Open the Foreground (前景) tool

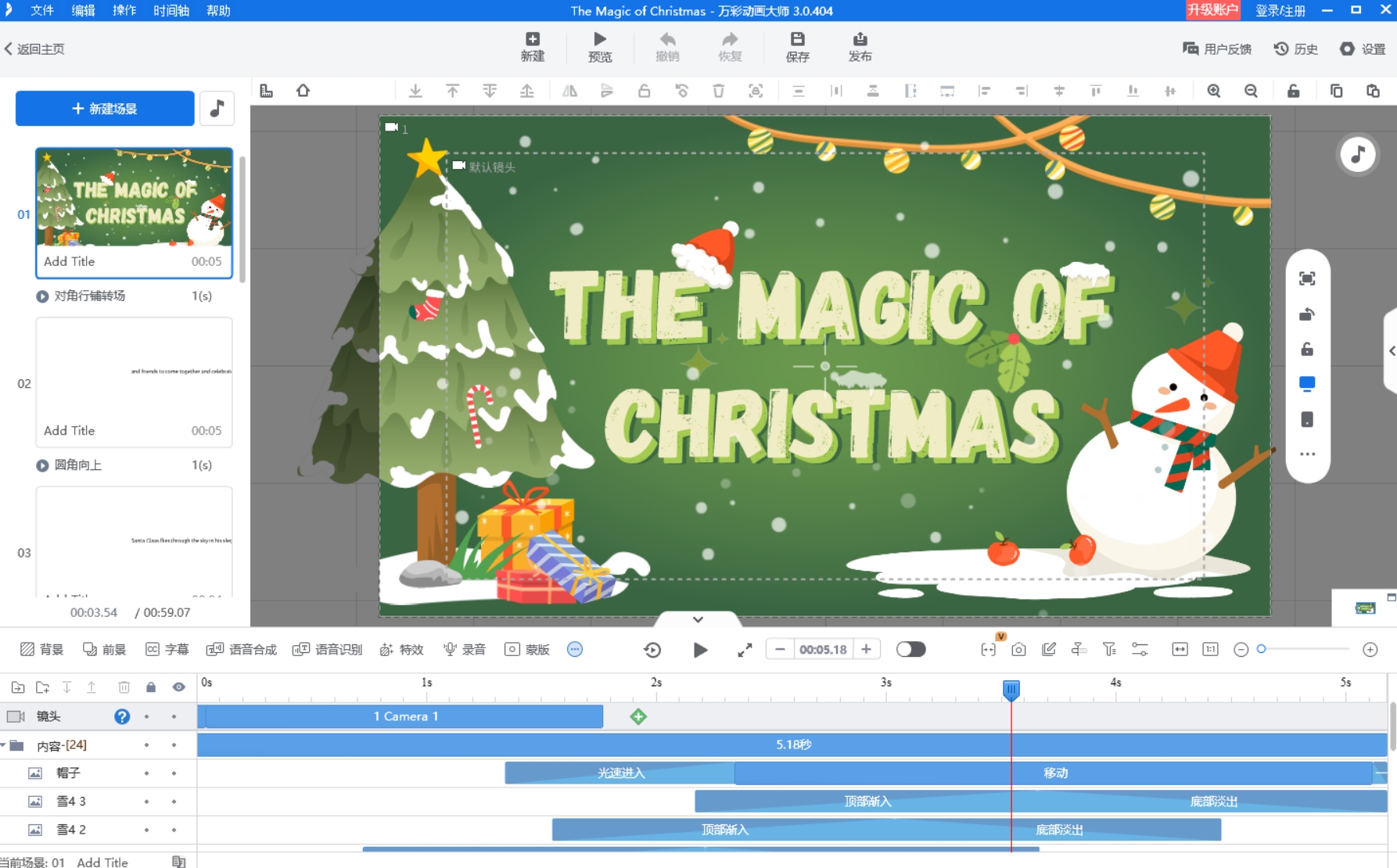[x=104, y=650]
